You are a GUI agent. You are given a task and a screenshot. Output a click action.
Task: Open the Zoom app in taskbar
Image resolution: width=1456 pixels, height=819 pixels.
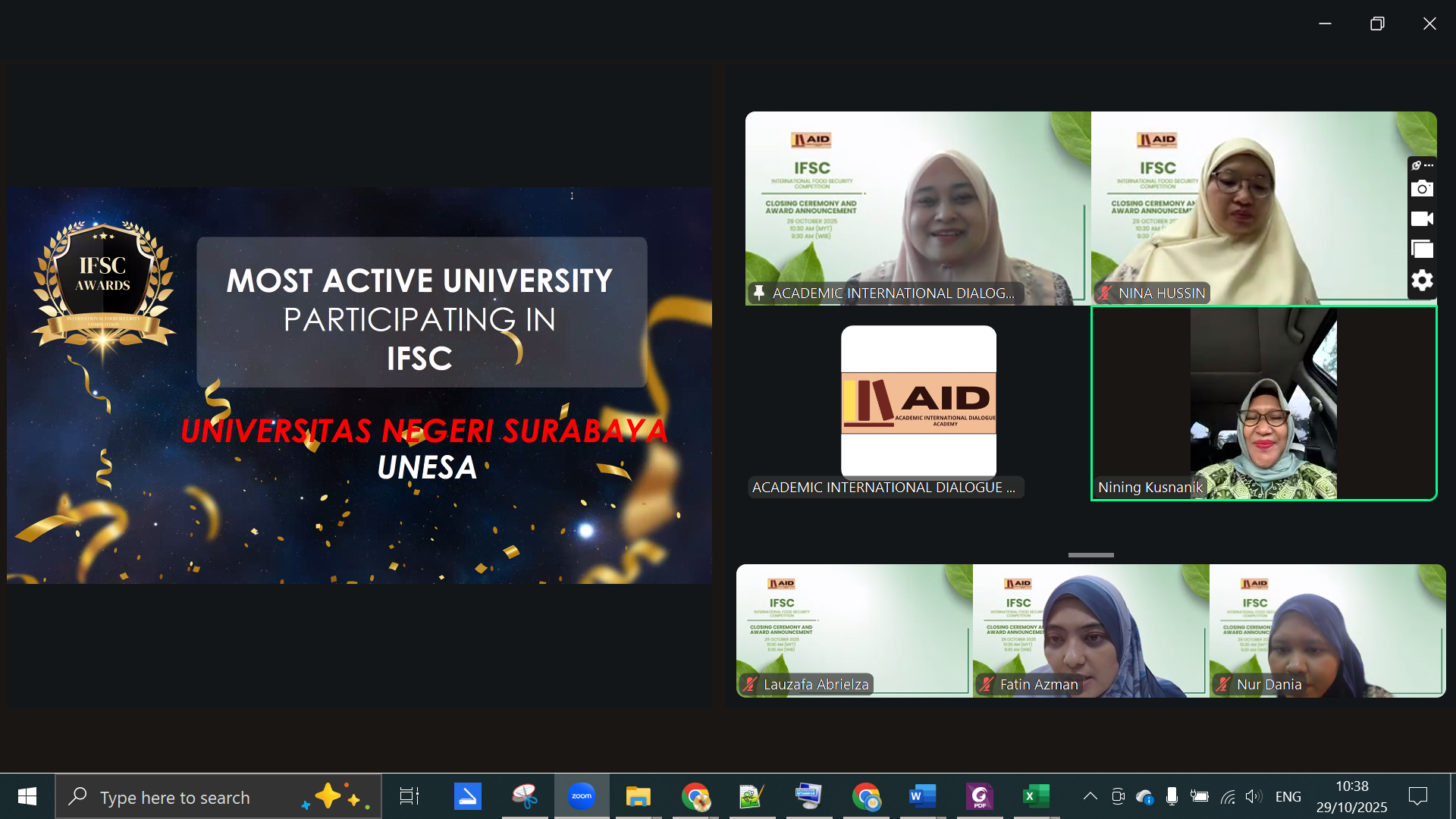point(582,796)
